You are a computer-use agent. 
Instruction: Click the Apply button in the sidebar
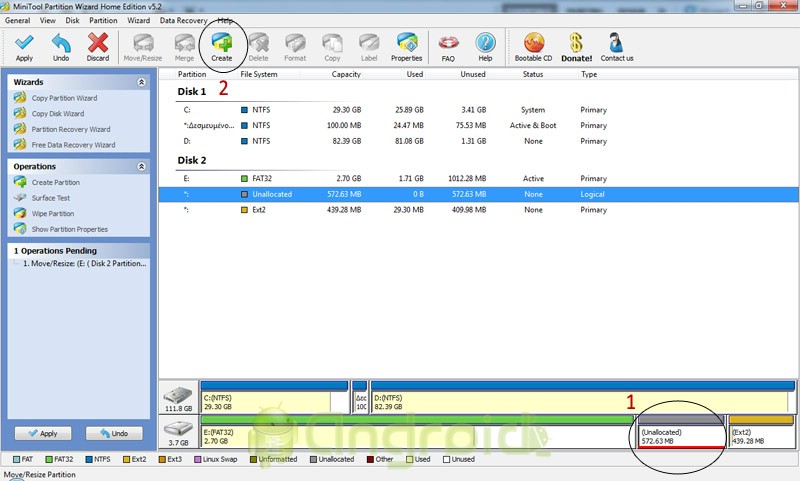coord(43,434)
